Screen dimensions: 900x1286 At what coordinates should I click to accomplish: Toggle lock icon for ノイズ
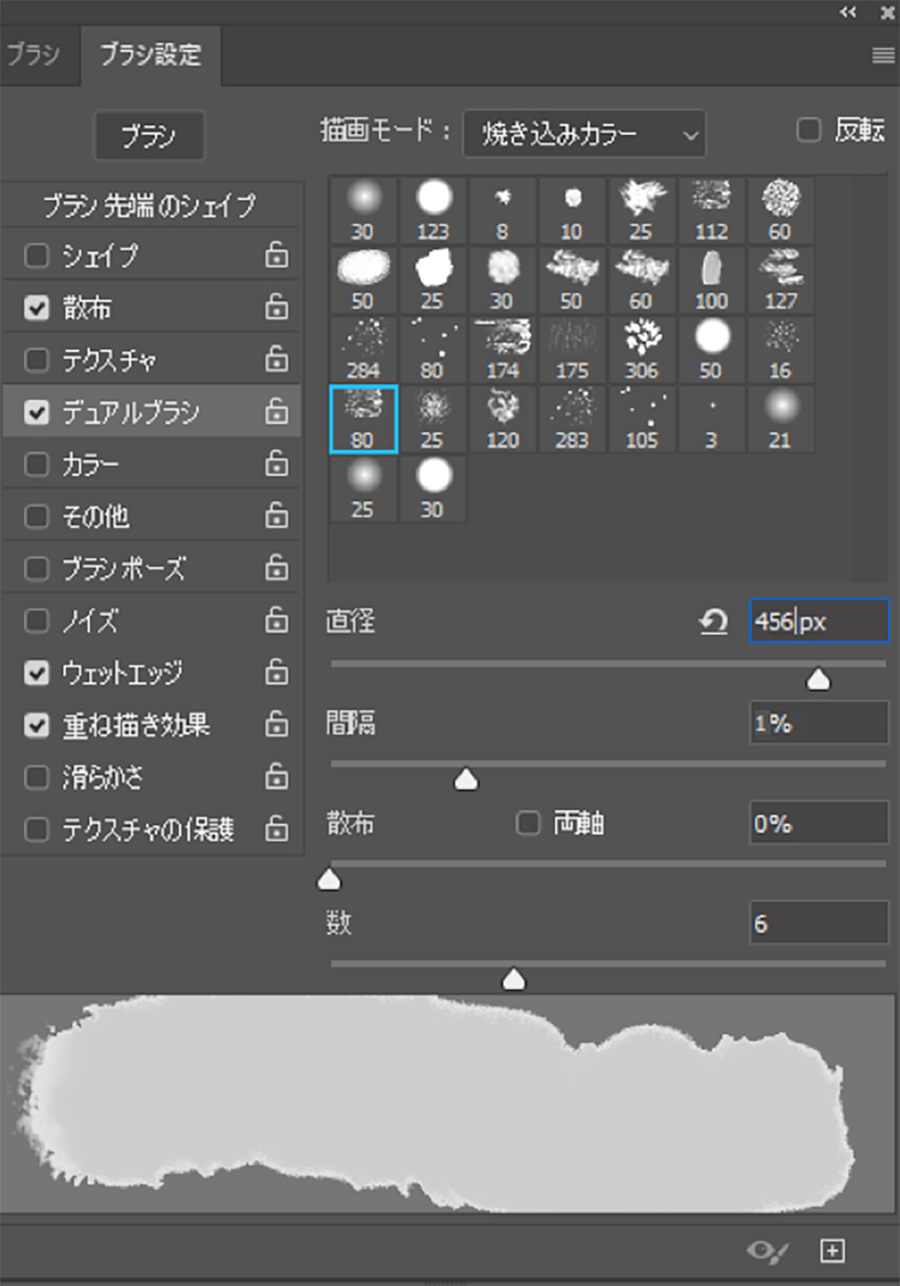[x=276, y=621]
